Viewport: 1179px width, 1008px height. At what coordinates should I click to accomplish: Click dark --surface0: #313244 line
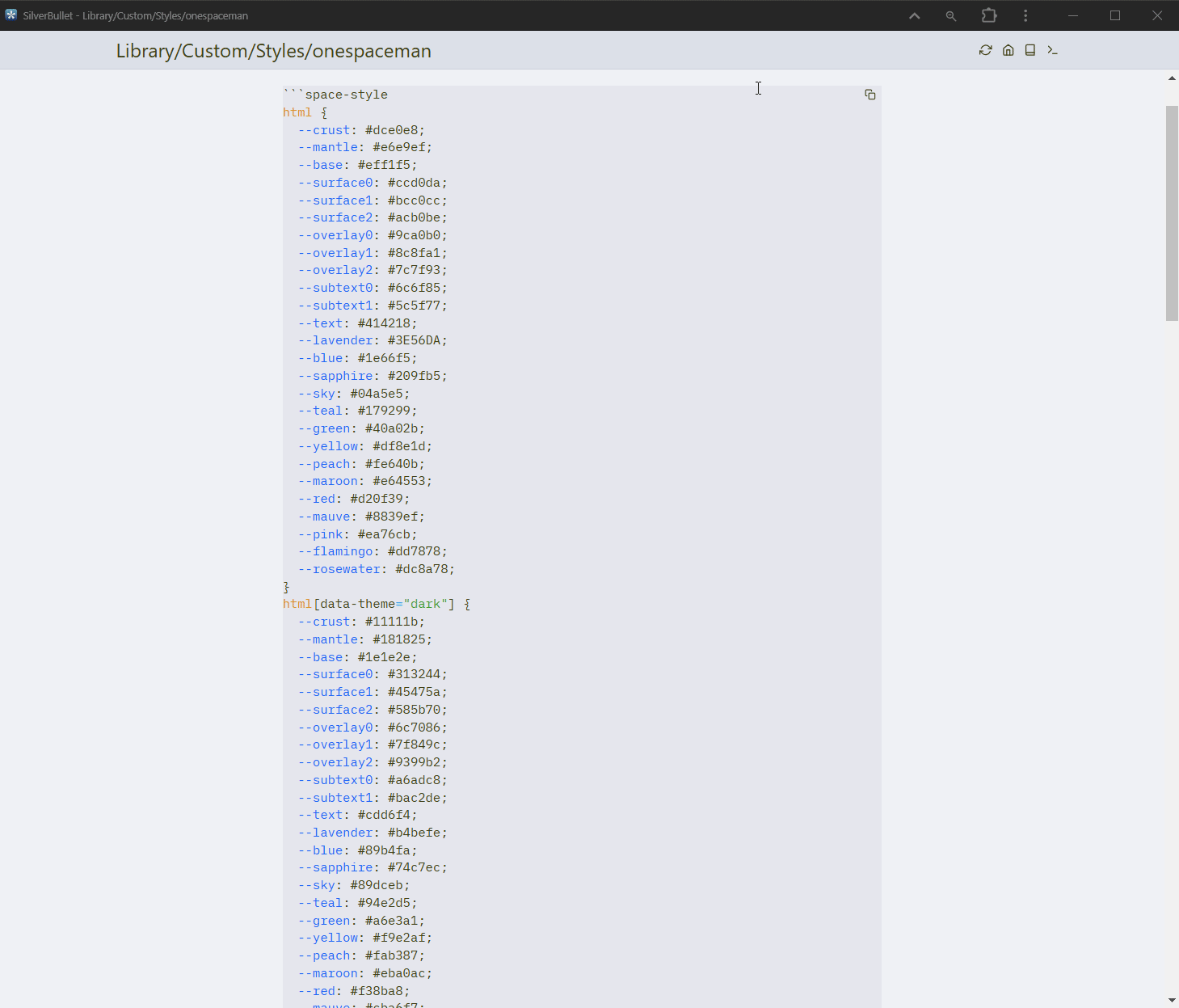(373, 674)
